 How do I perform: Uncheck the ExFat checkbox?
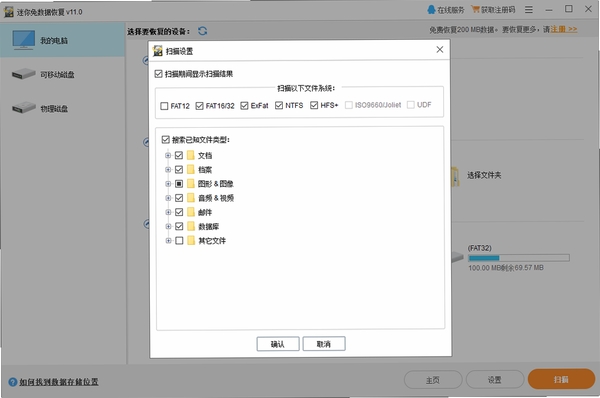(x=244, y=106)
